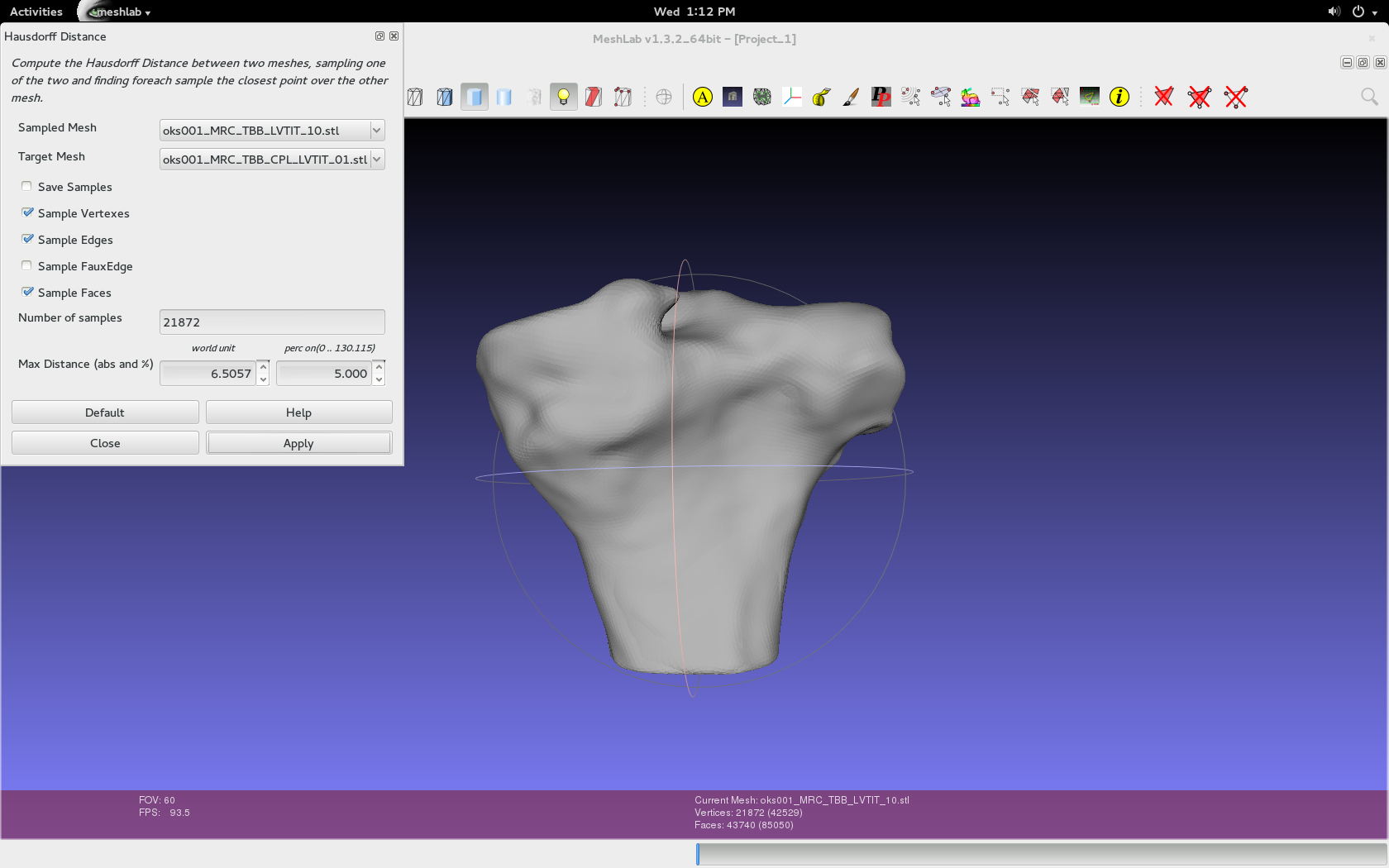This screenshot has width=1389, height=868.
Task: Click the volume speaker icon
Action: [x=1334, y=12]
